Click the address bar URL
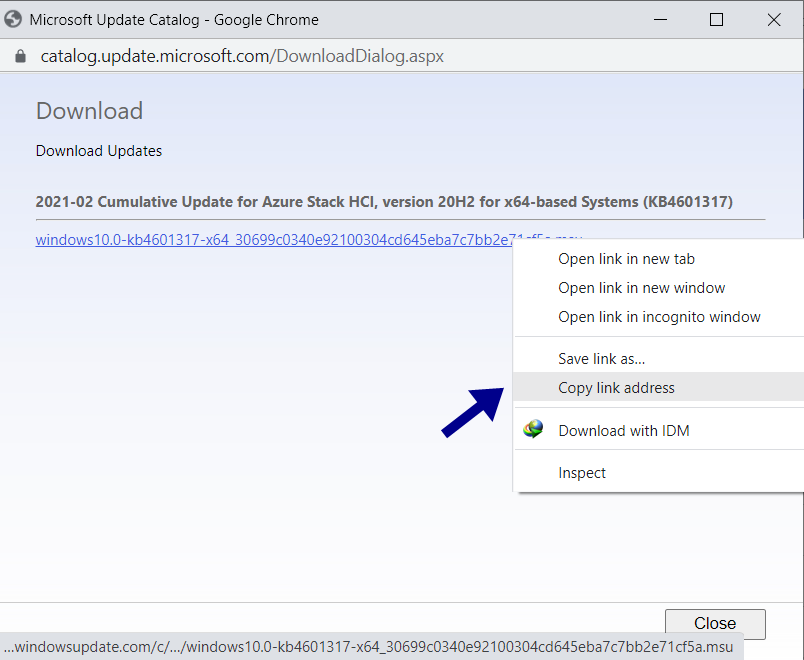The height and width of the screenshot is (660, 804). (240, 56)
